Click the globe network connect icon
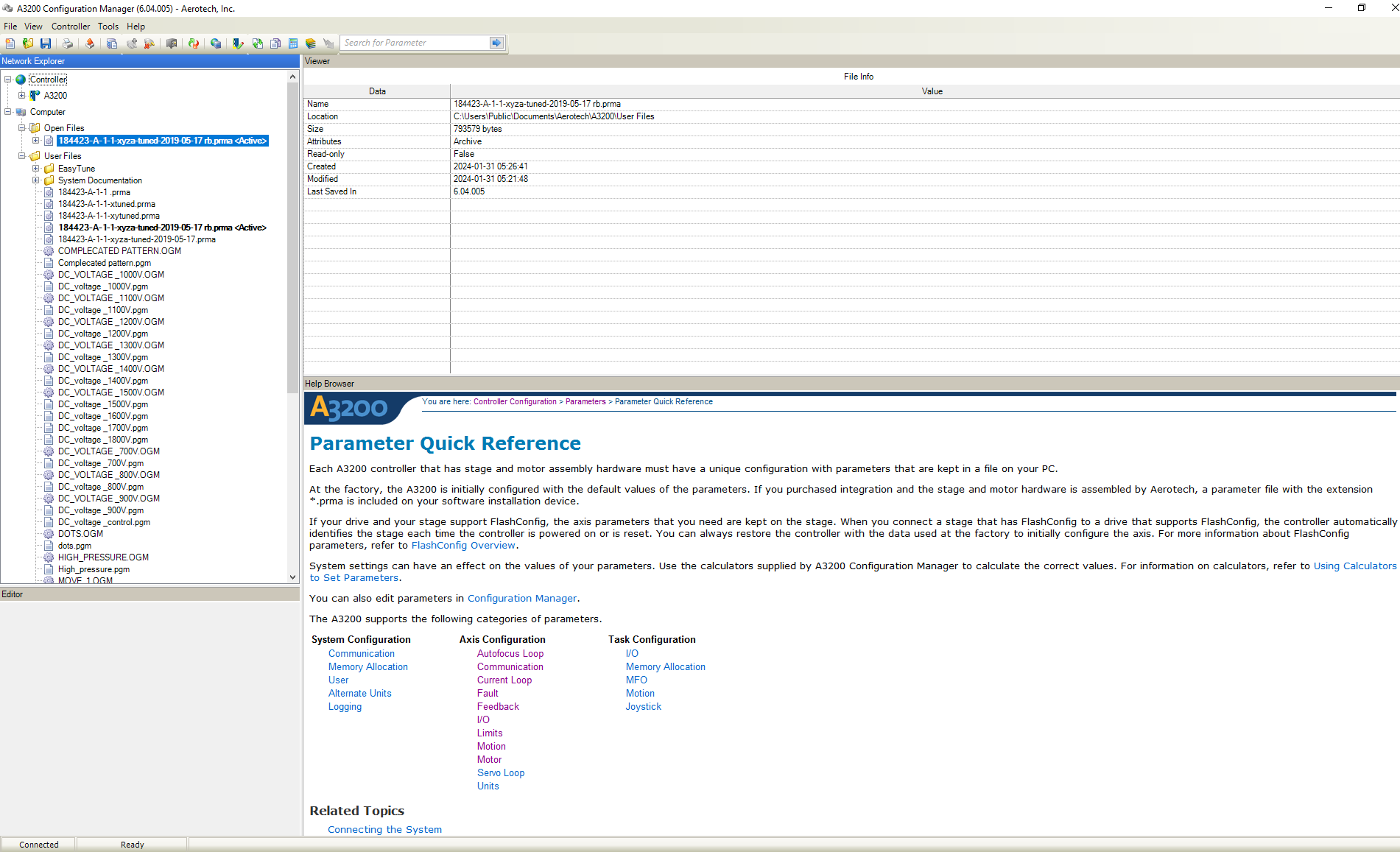Viewport: 1400px width, 852px height. 216,43
